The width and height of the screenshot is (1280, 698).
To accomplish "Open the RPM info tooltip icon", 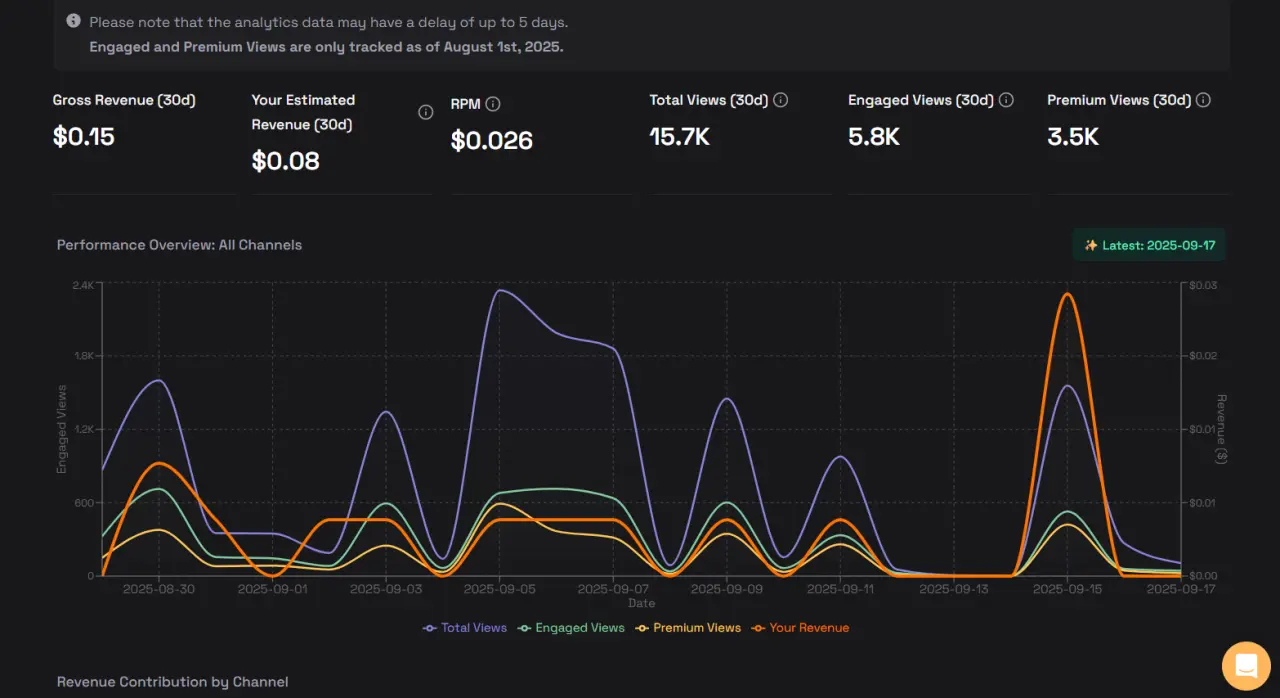I will (x=493, y=104).
